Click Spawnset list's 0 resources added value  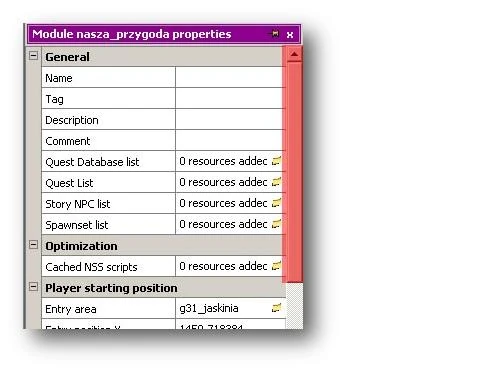(x=223, y=224)
